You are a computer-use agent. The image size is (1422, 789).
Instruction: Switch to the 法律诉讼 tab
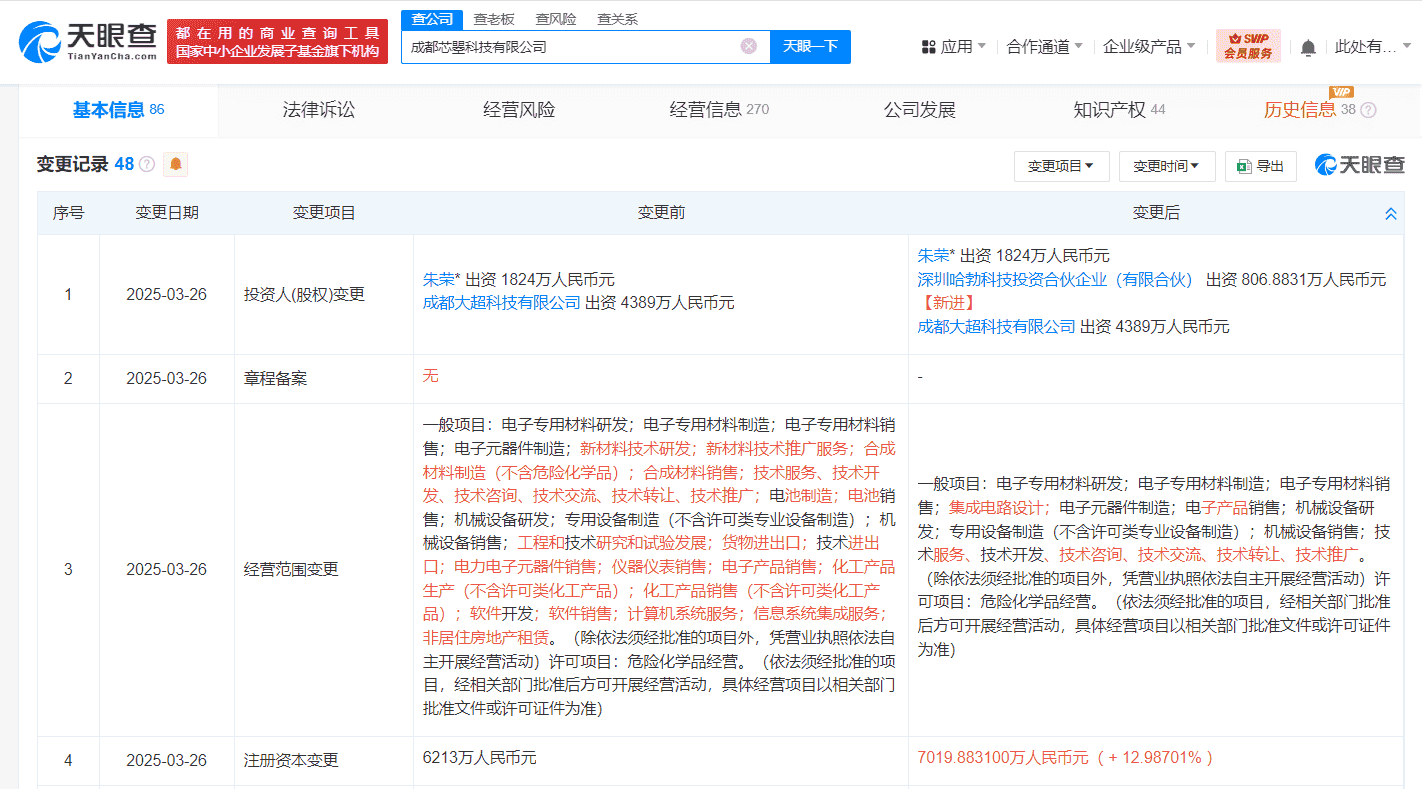coord(319,110)
